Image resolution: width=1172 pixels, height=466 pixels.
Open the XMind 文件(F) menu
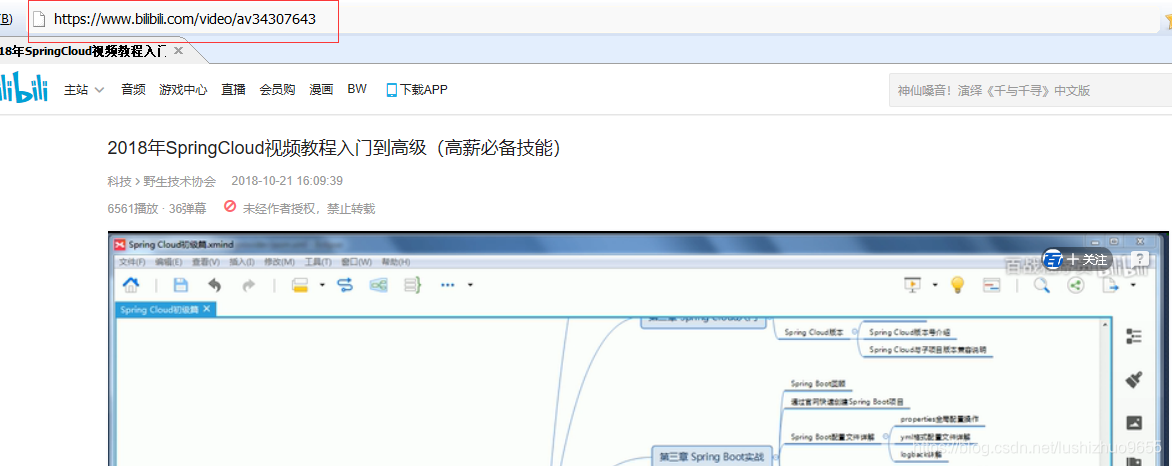pos(132,263)
